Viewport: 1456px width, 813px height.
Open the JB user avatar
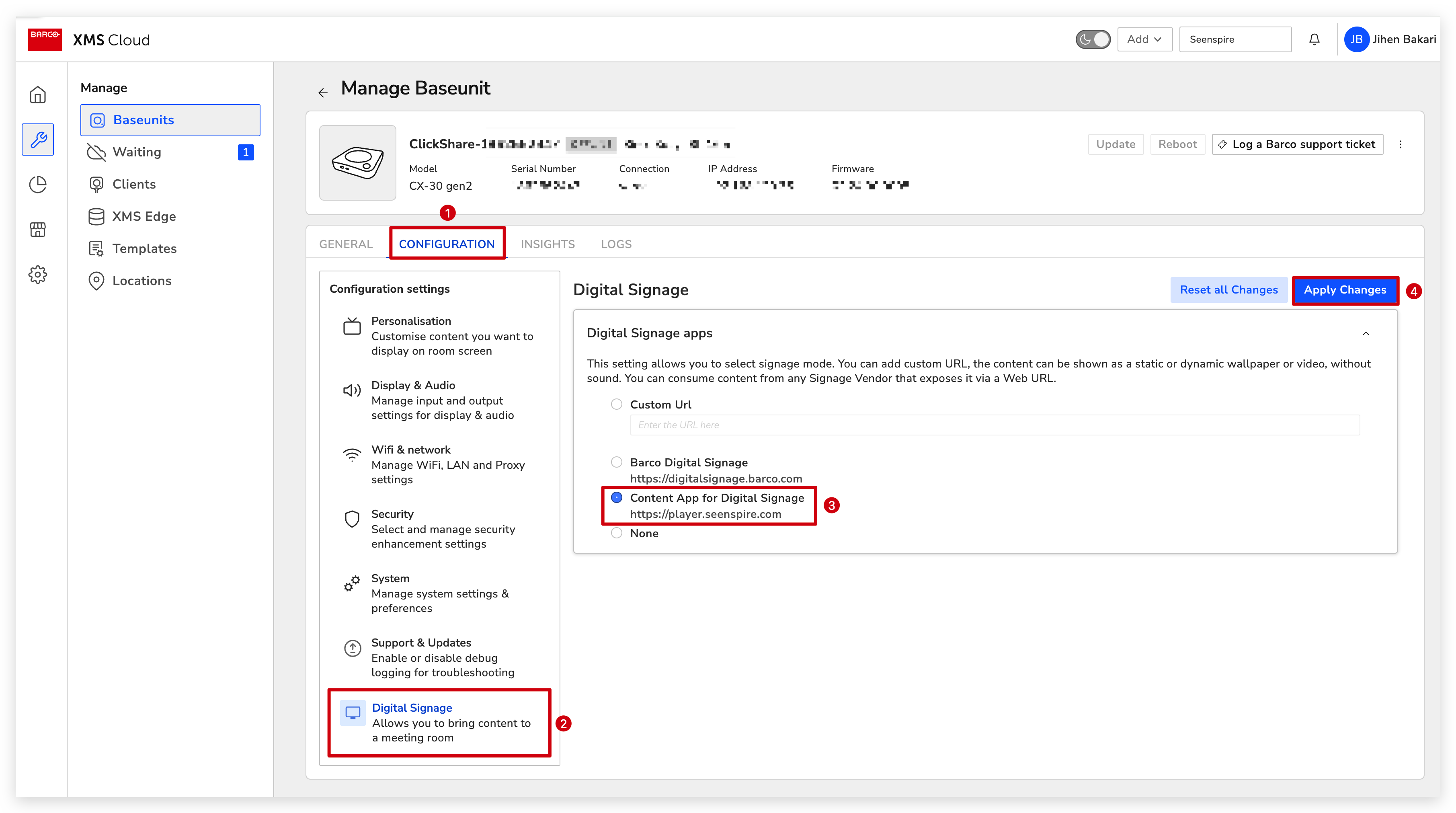pyautogui.click(x=1357, y=39)
